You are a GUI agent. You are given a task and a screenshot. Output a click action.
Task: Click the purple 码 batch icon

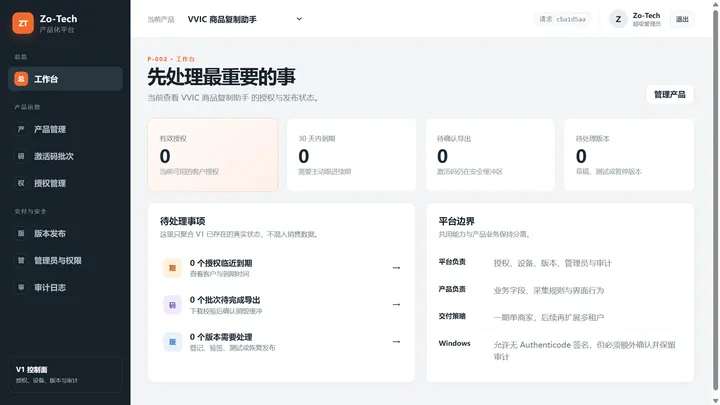172,305
